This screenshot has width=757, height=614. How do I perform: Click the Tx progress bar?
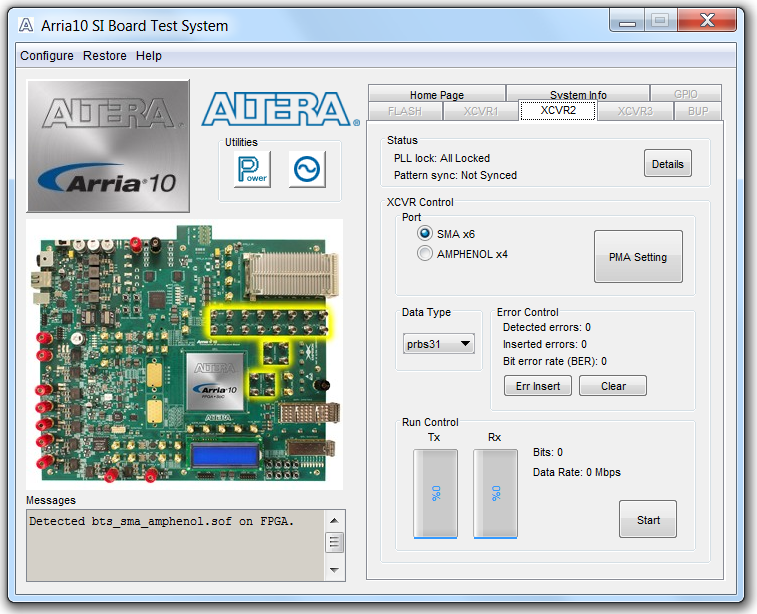point(435,493)
